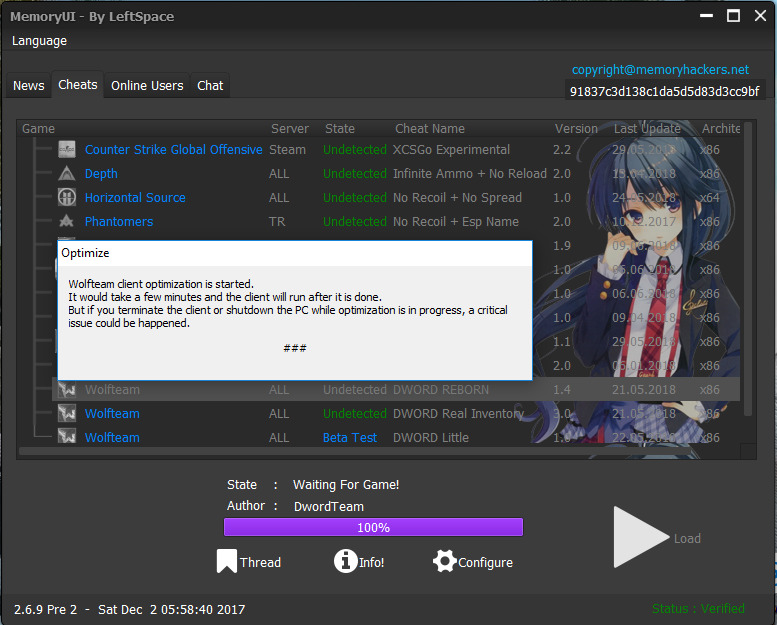Image resolution: width=777 pixels, height=625 pixels.
Task: Click the Load label
Action: pos(687,538)
